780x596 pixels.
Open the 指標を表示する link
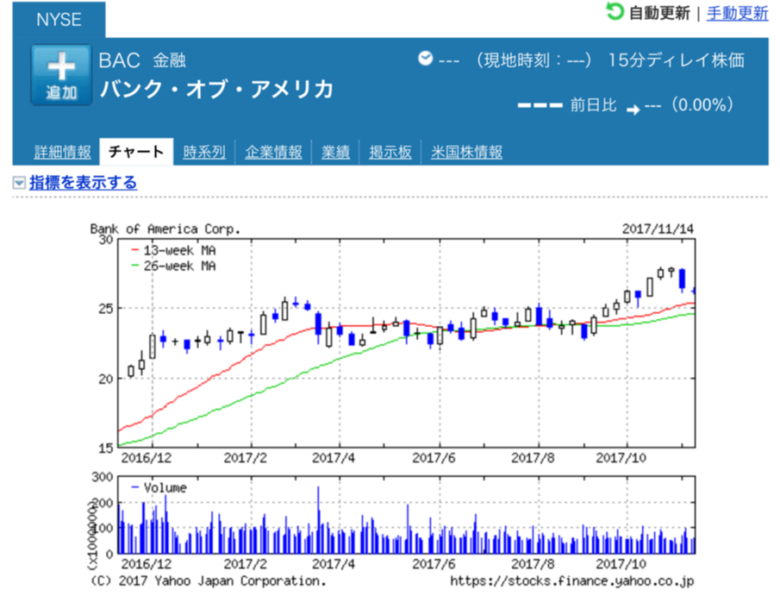[83, 183]
